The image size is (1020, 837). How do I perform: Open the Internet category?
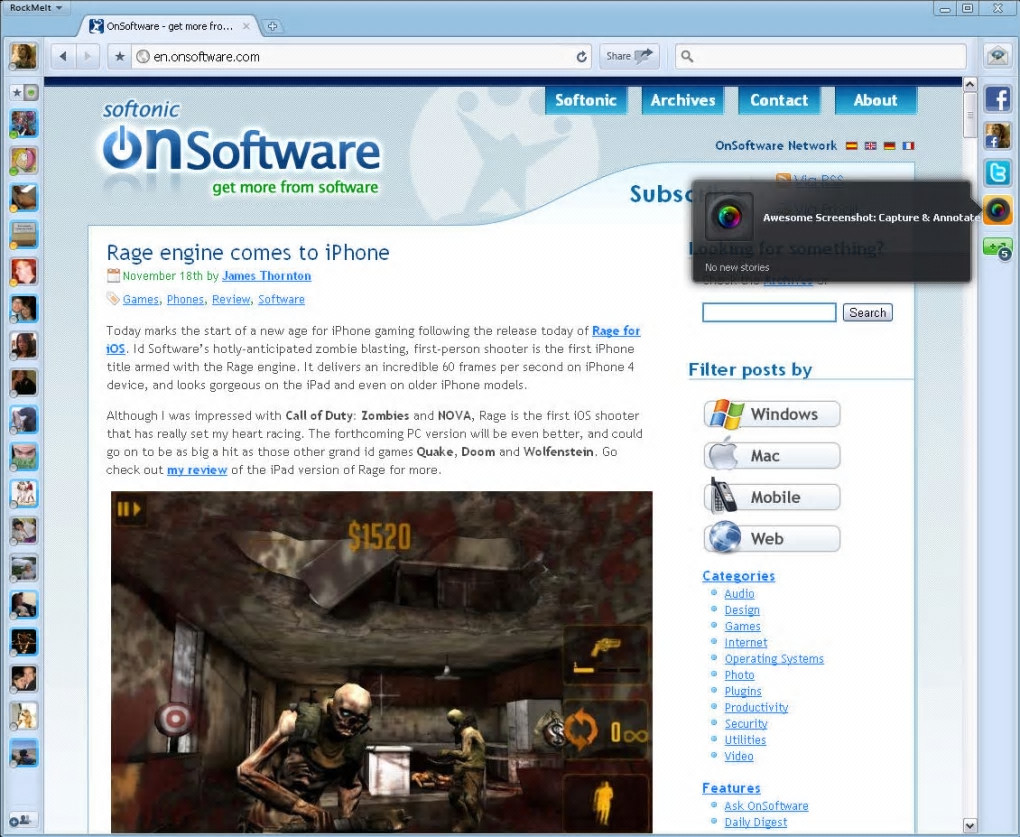click(x=745, y=642)
